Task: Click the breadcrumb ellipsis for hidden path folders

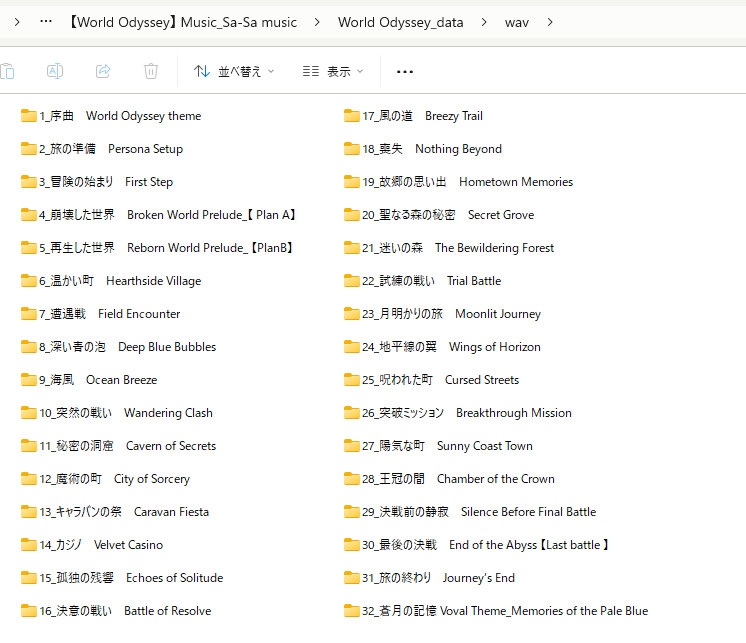Action: click(46, 21)
